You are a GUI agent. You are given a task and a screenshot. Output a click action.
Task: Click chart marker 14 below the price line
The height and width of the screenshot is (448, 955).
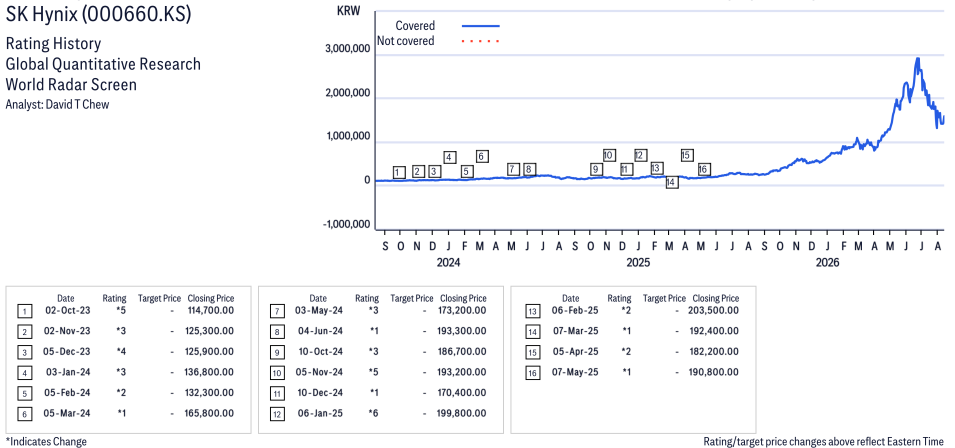(672, 182)
